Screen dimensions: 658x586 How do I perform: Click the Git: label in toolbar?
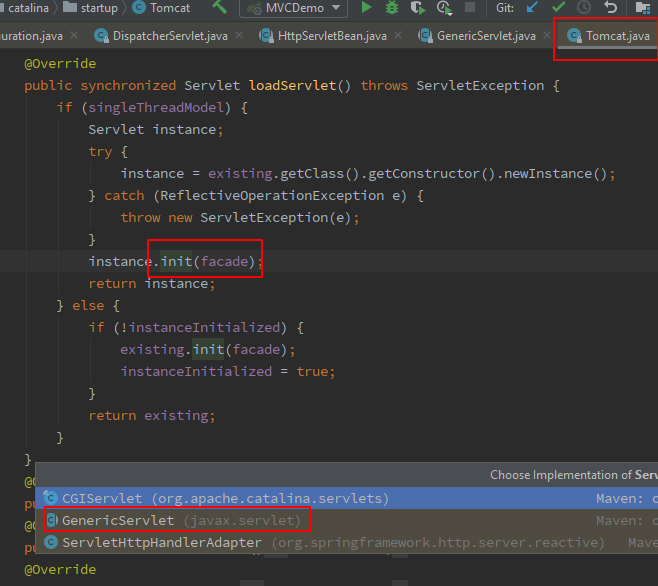(x=505, y=8)
